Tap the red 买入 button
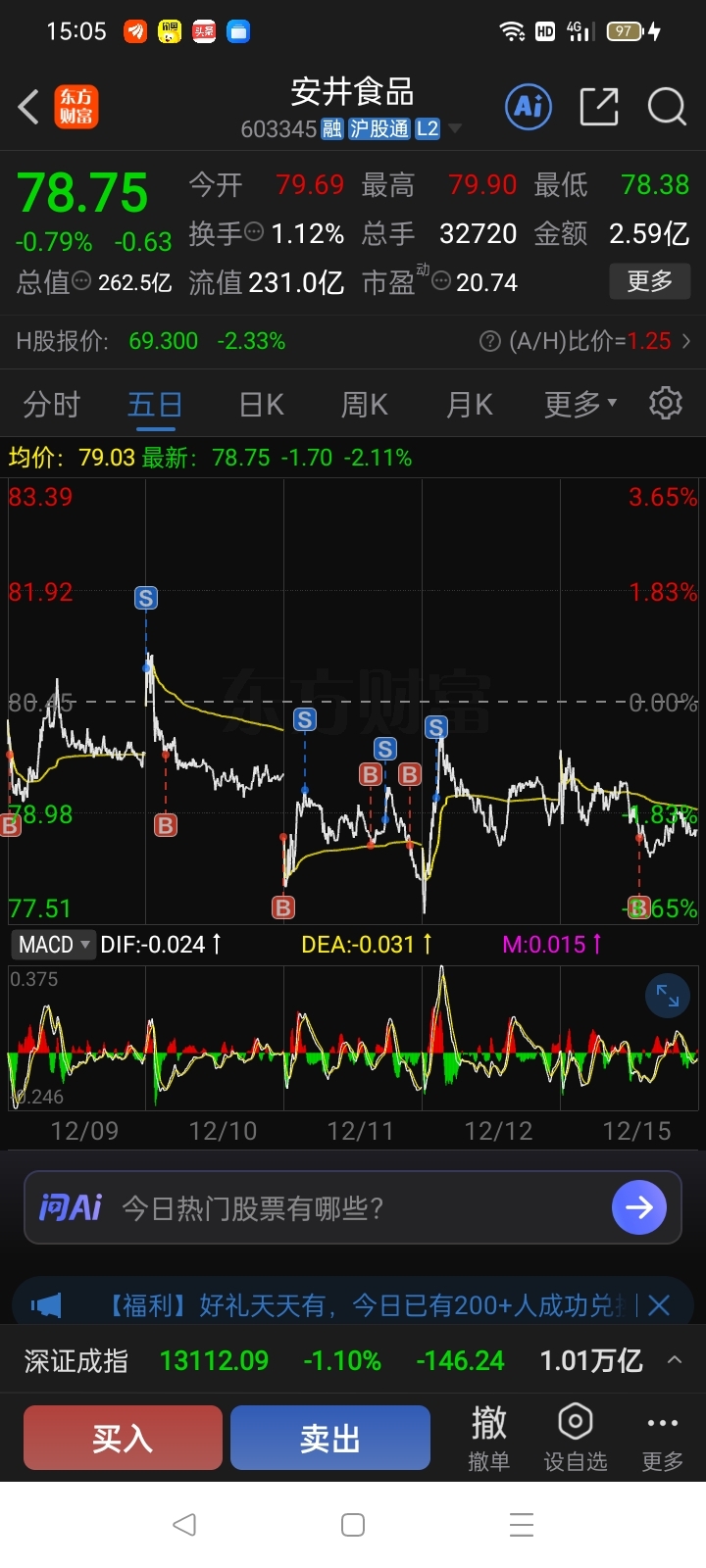The width and height of the screenshot is (706, 1568). pos(123,1438)
